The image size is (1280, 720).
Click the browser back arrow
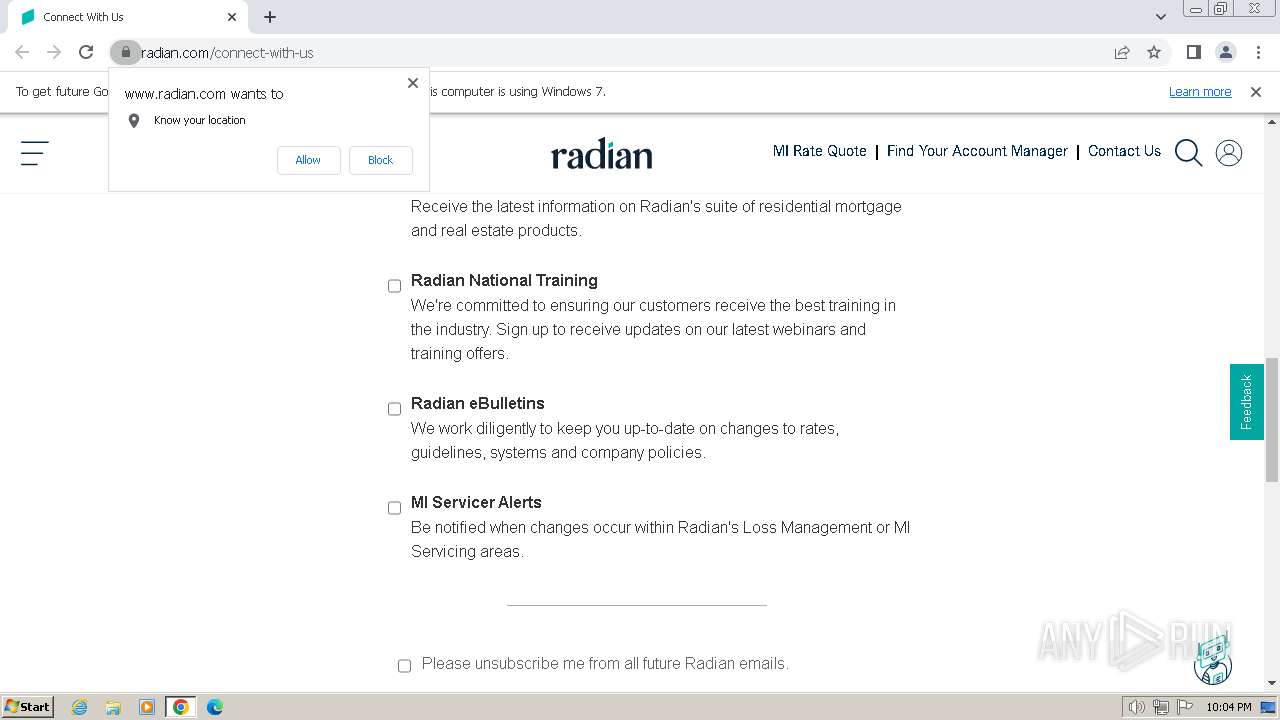pyautogui.click(x=22, y=52)
